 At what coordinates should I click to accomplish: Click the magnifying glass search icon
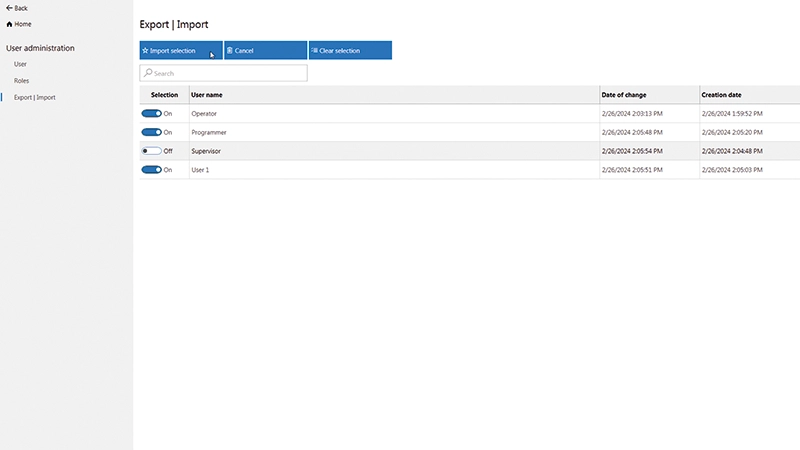tap(148, 73)
